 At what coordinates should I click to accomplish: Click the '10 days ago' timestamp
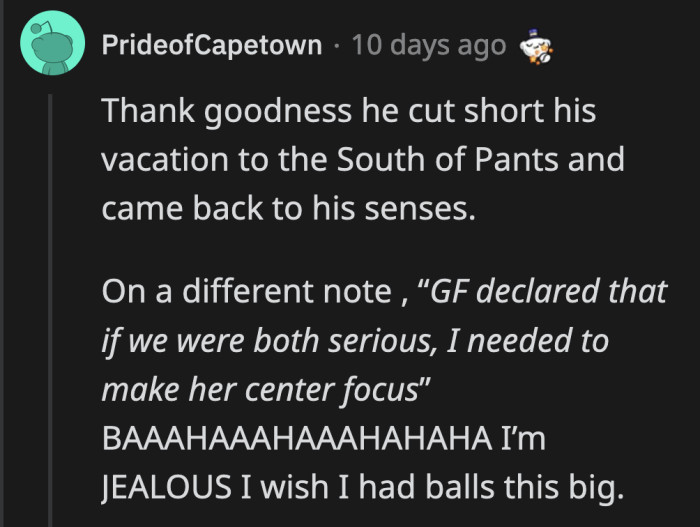pos(430,46)
